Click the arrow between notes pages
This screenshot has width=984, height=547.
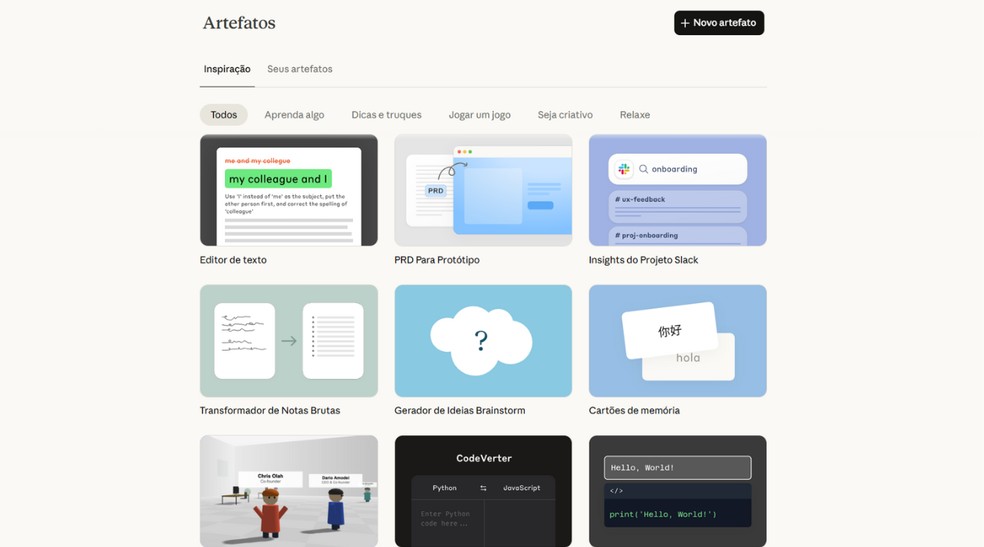coord(289,341)
